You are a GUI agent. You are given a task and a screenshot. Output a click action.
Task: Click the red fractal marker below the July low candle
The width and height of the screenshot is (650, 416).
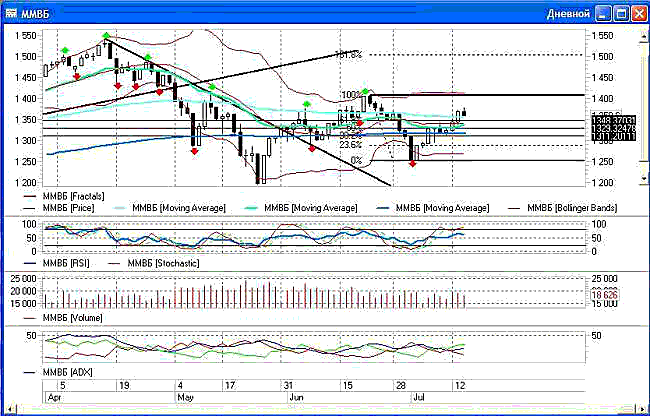point(412,164)
